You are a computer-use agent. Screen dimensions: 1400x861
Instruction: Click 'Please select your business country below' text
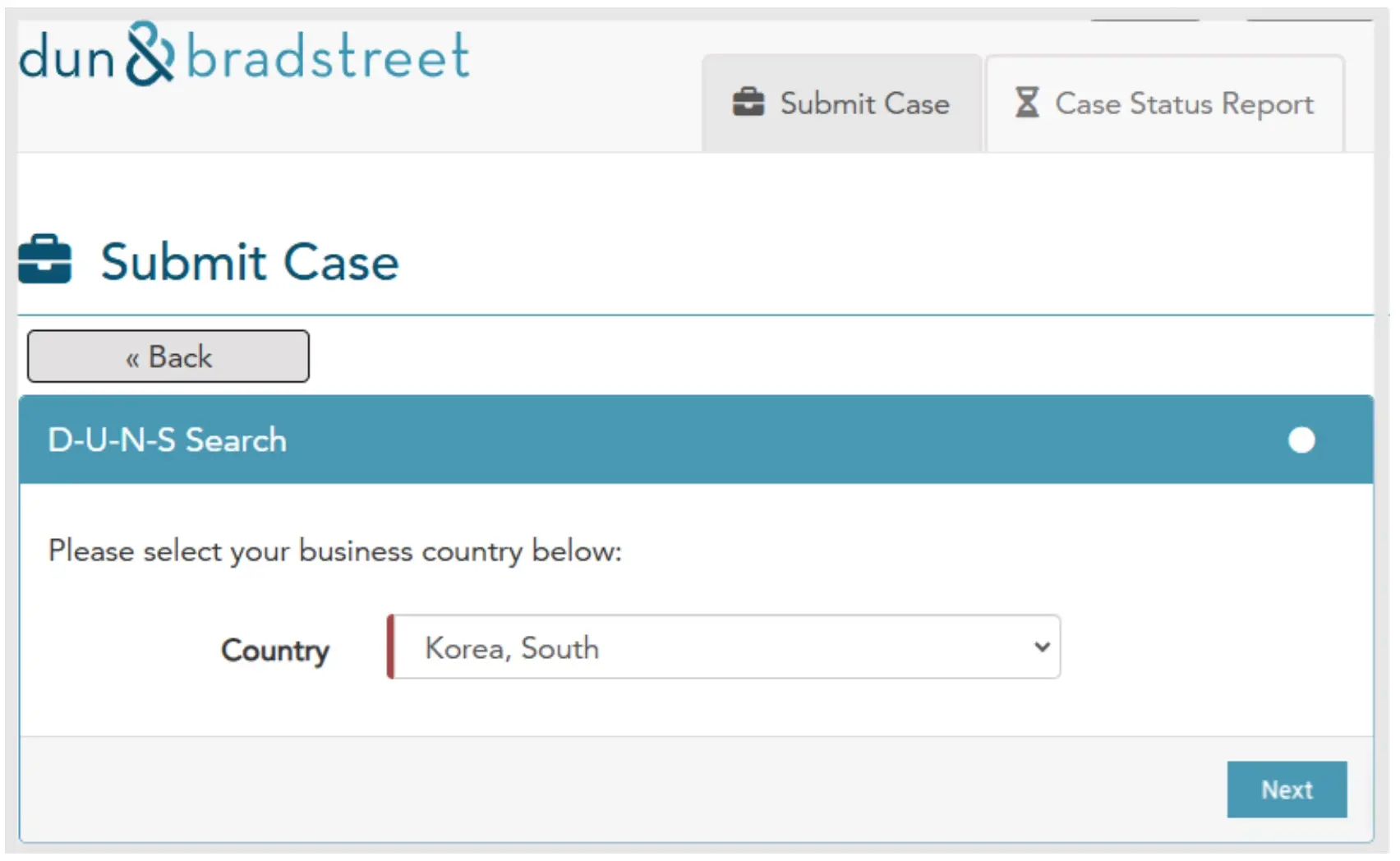pyautogui.click(x=335, y=551)
